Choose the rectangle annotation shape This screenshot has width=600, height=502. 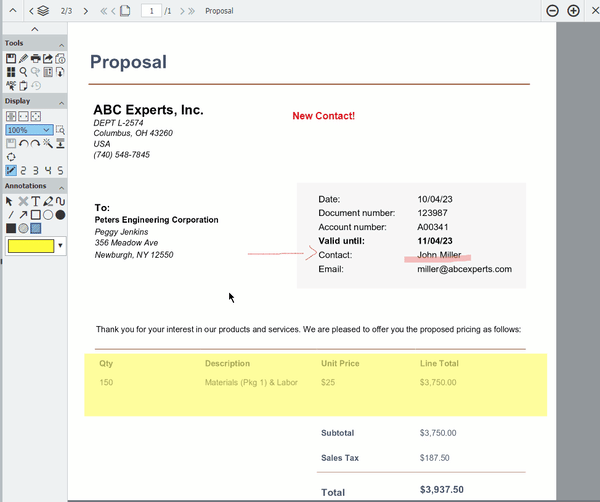[x=36, y=214]
